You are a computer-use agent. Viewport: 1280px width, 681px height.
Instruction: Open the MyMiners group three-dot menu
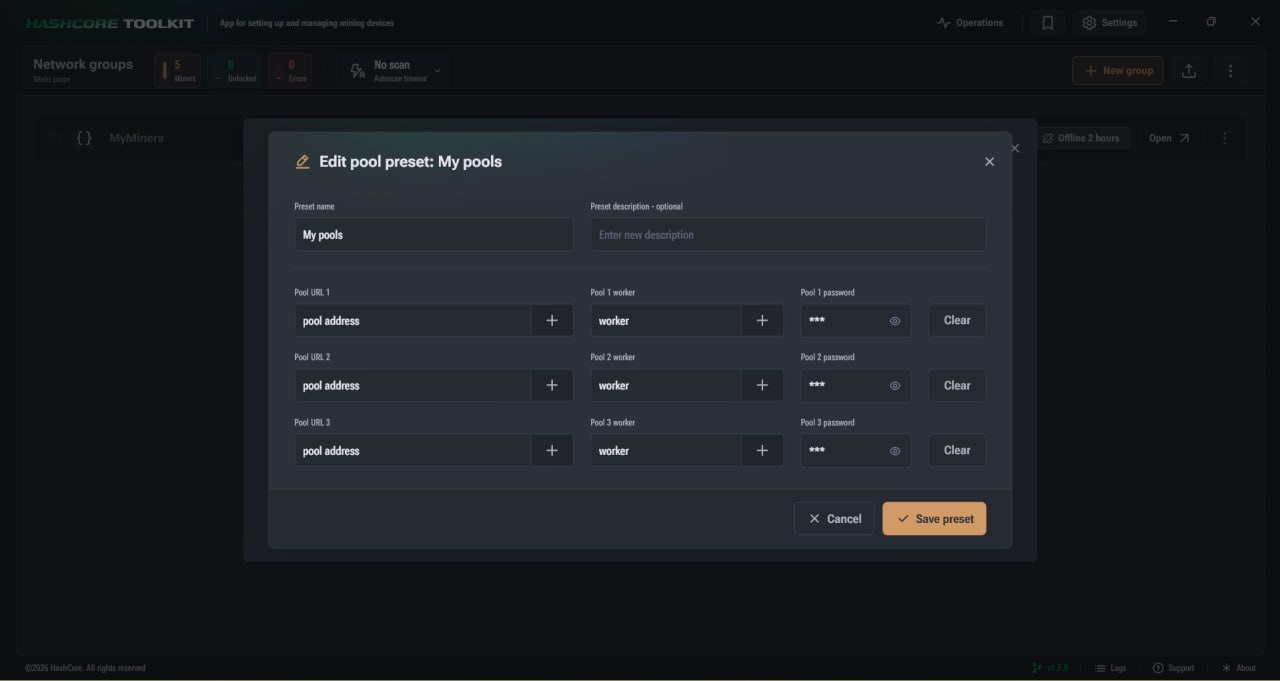1225,138
